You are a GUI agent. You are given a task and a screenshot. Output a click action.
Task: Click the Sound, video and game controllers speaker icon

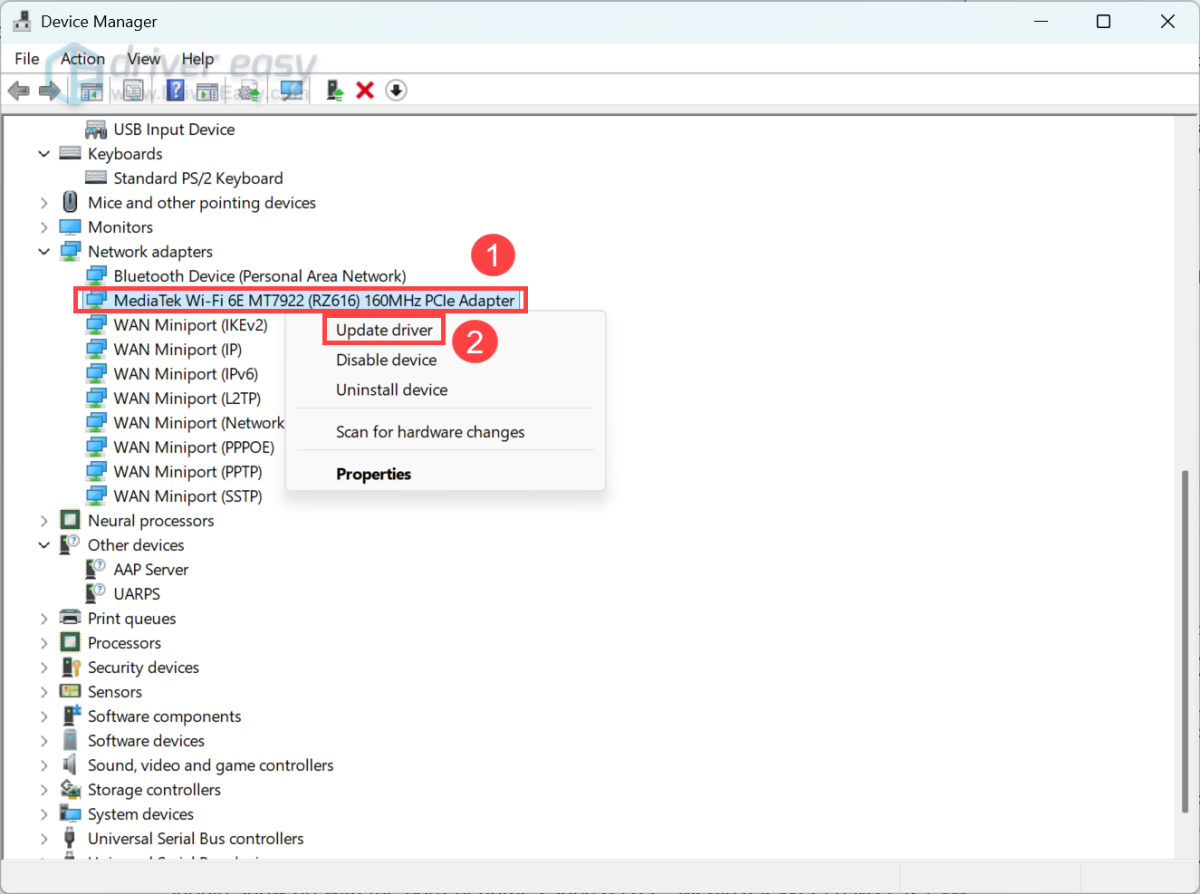pyautogui.click(x=70, y=765)
